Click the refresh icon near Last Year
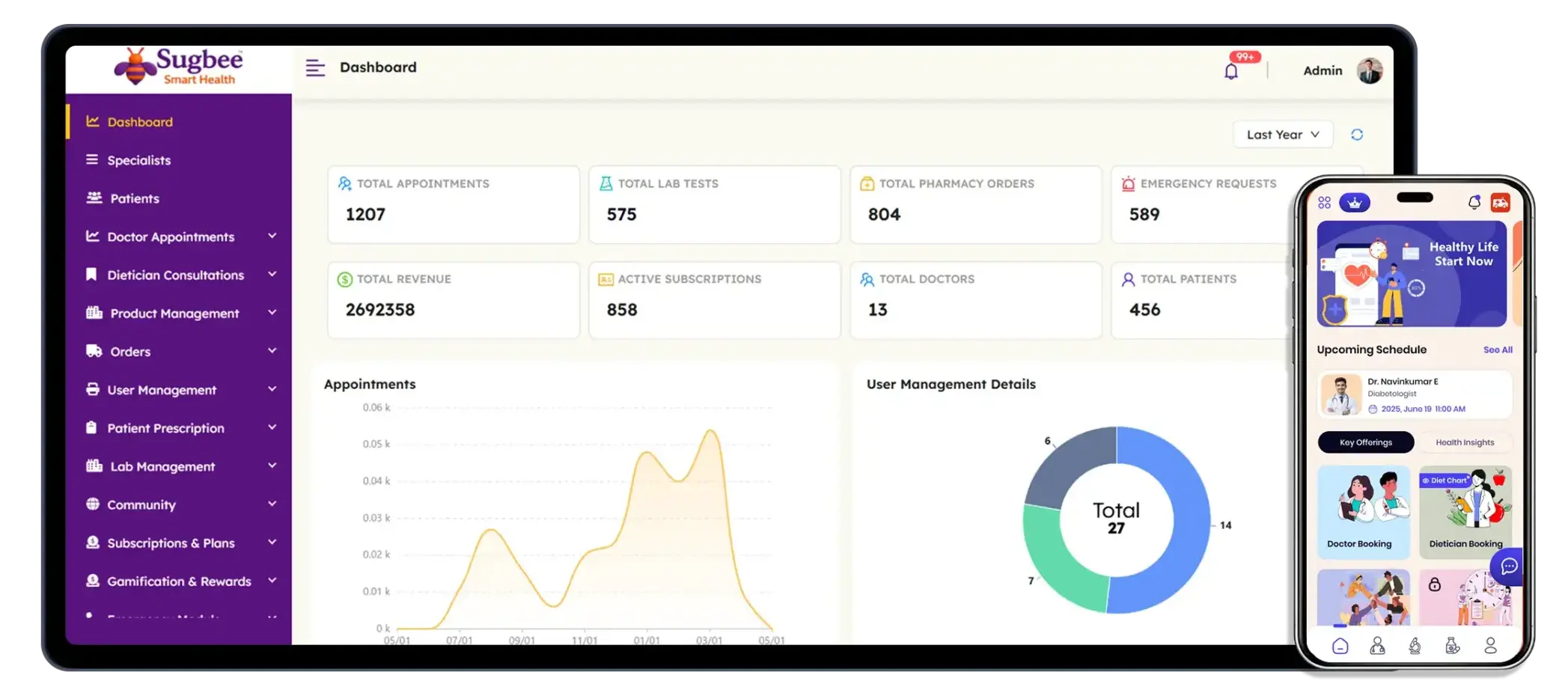The height and width of the screenshot is (693, 1568). 1357,135
